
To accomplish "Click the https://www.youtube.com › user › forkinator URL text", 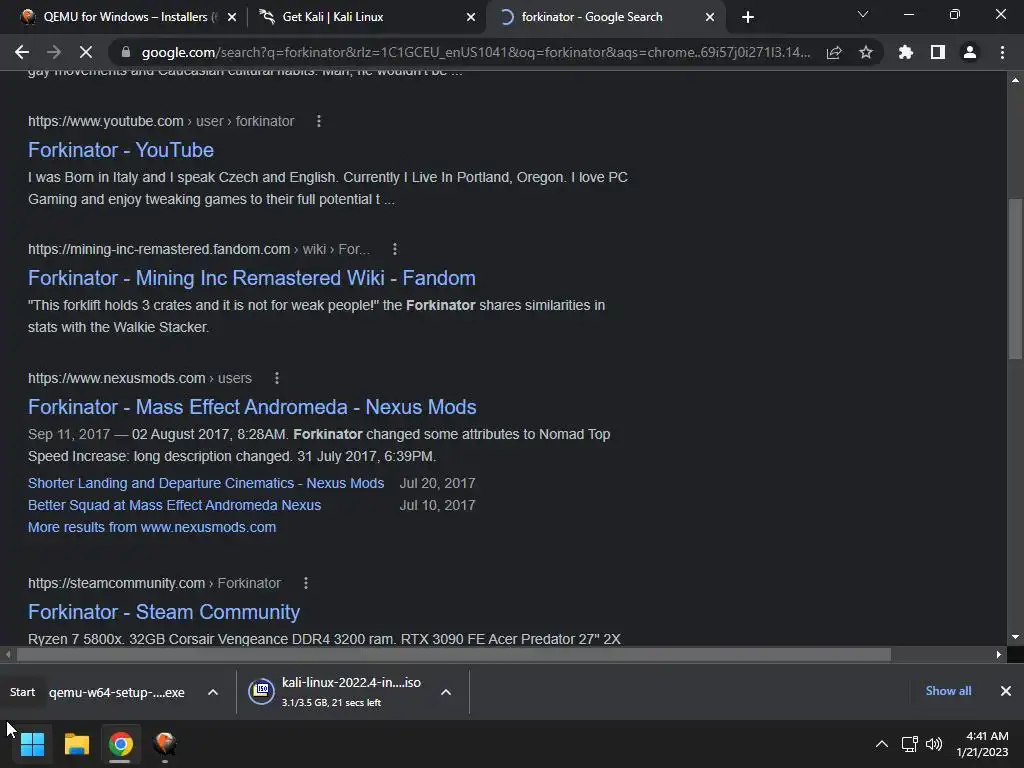I will 161,121.
